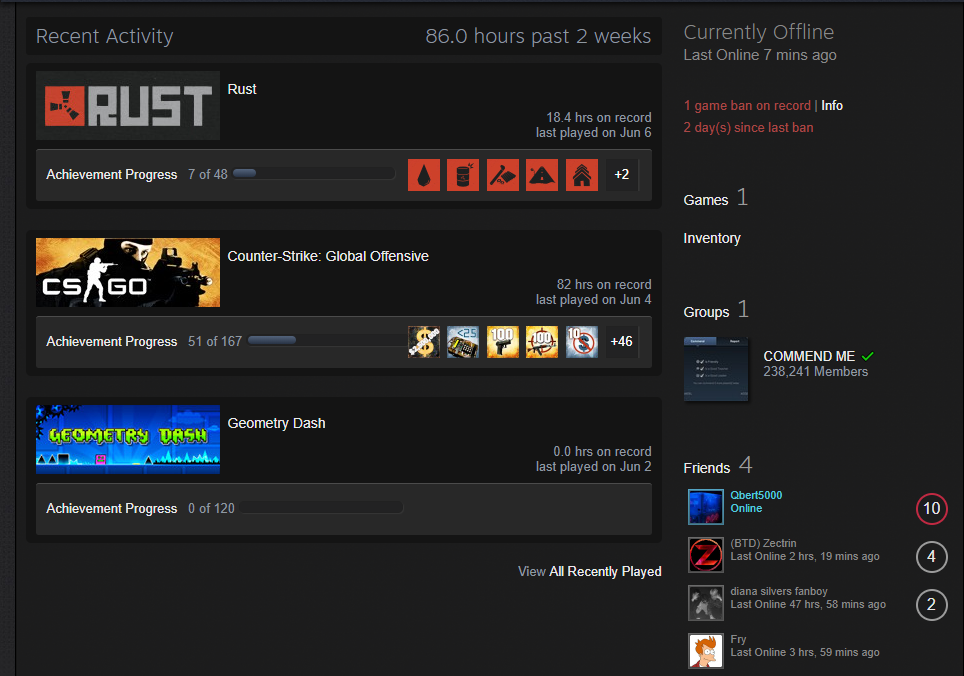The height and width of the screenshot is (676, 964).
Task: View All Recently Played games
Action: tap(604, 571)
